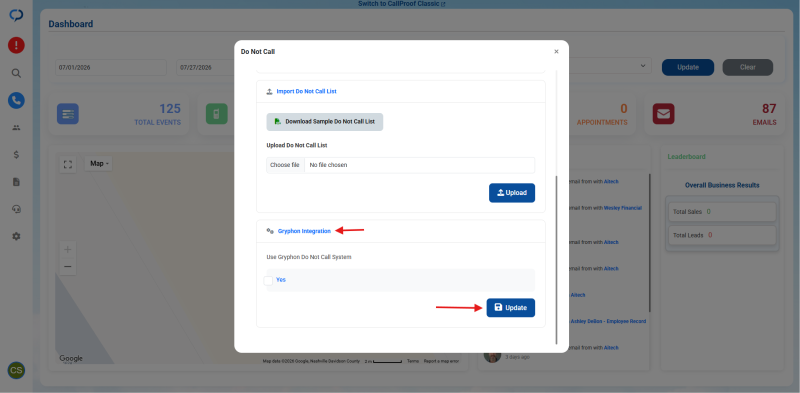The height and width of the screenshot is (393, 800).
Task: Click the Choose file button
Action: [x=285, y=165]
